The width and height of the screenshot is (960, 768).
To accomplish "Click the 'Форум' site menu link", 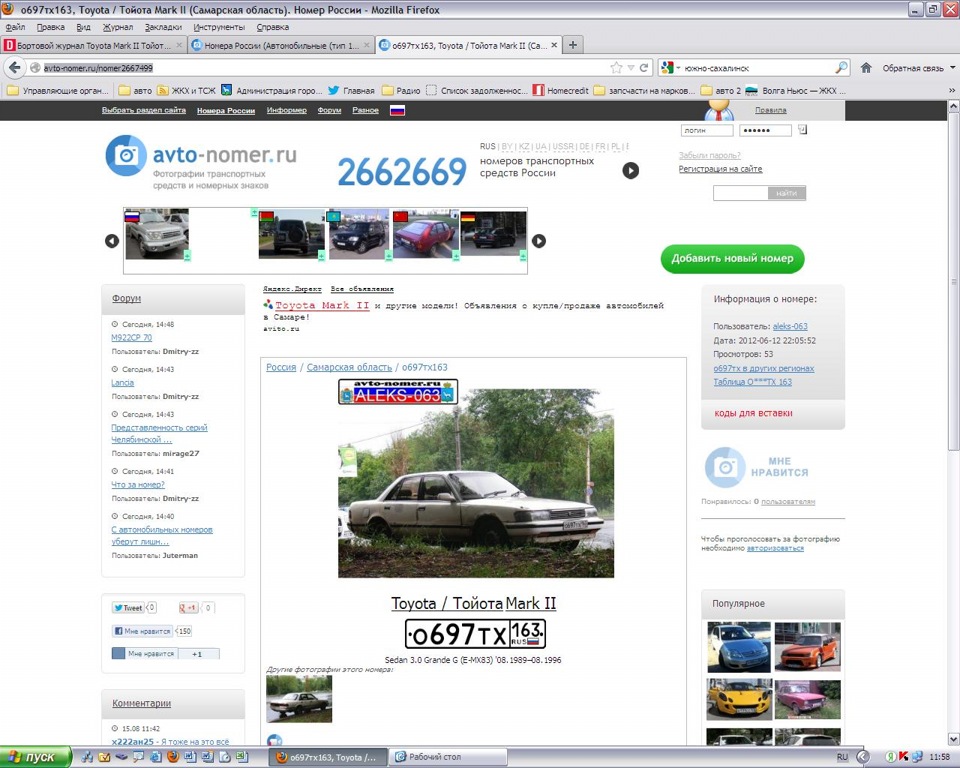I will (x=329, y=110).
